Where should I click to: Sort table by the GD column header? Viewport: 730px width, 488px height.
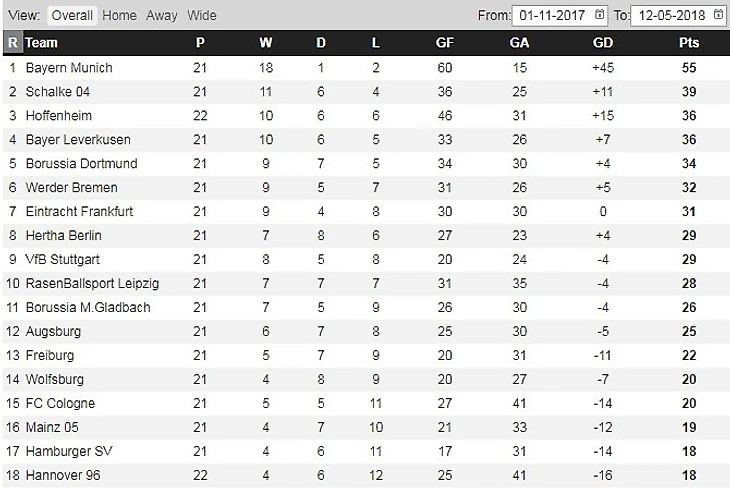(603, 43)
